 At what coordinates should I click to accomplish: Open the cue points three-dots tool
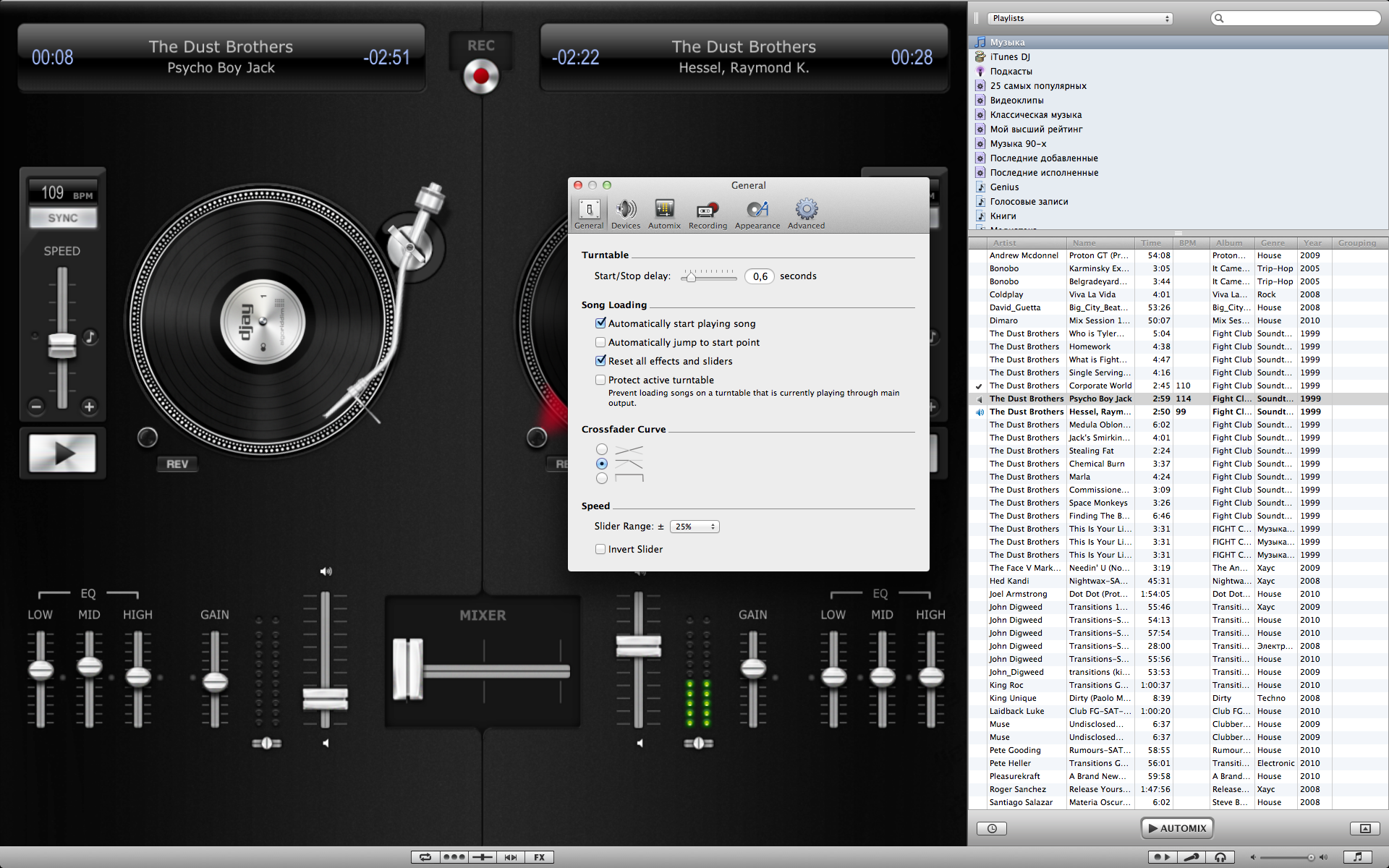(454, 857)
